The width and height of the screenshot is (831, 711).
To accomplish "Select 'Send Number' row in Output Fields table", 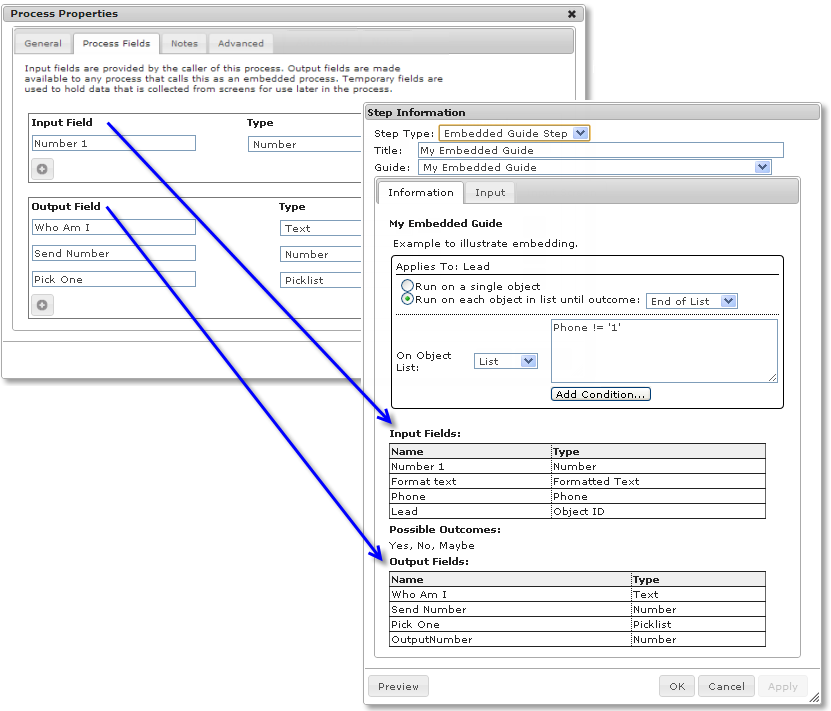I will click(577, 609).
